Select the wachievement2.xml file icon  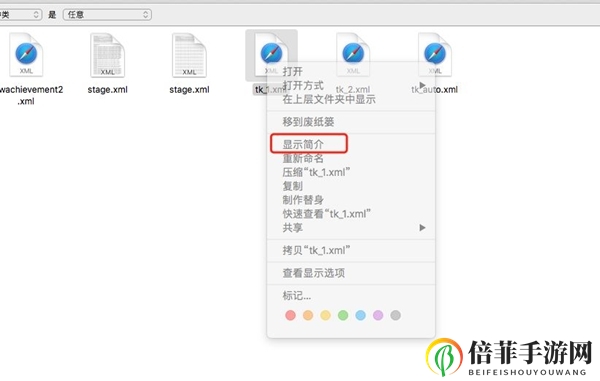click(26, 55)
